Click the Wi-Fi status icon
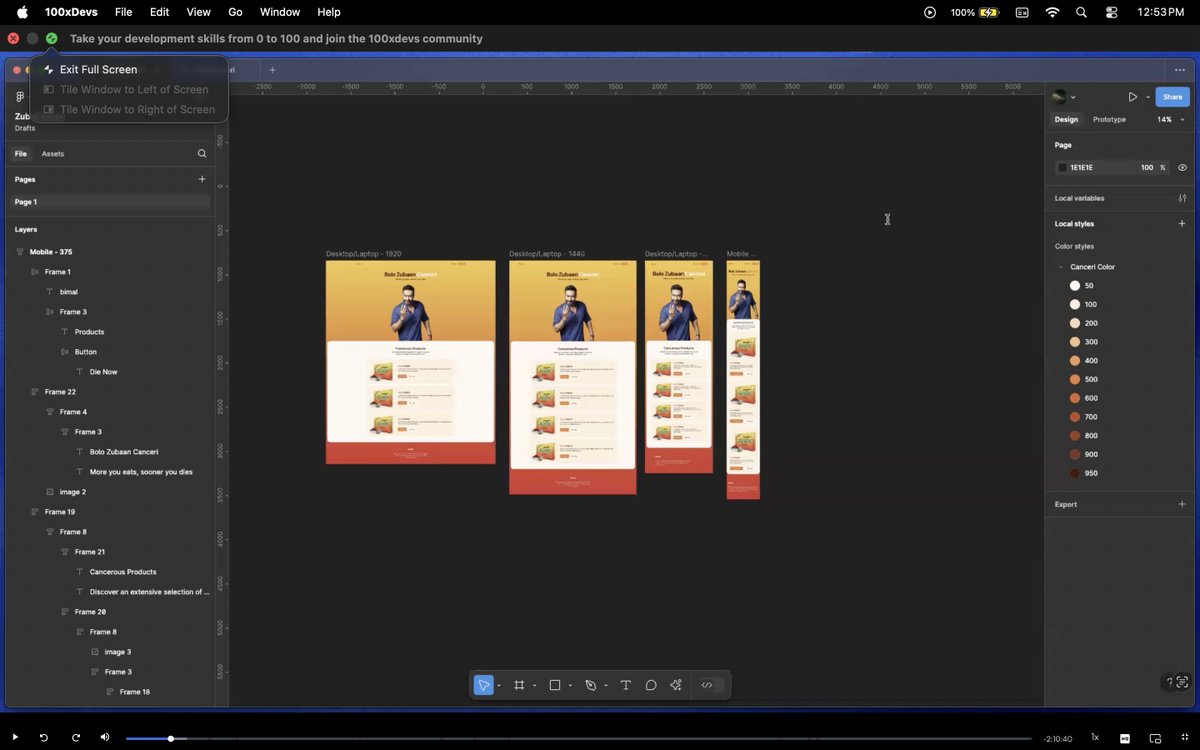The image size is (1200, 750). pos(1052,12)
